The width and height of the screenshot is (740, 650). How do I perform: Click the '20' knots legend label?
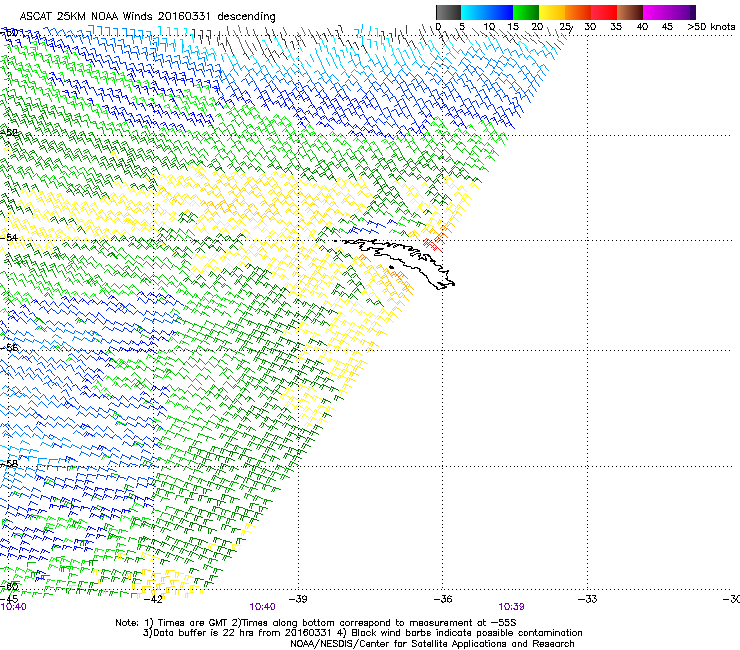(x=537, y=27)
